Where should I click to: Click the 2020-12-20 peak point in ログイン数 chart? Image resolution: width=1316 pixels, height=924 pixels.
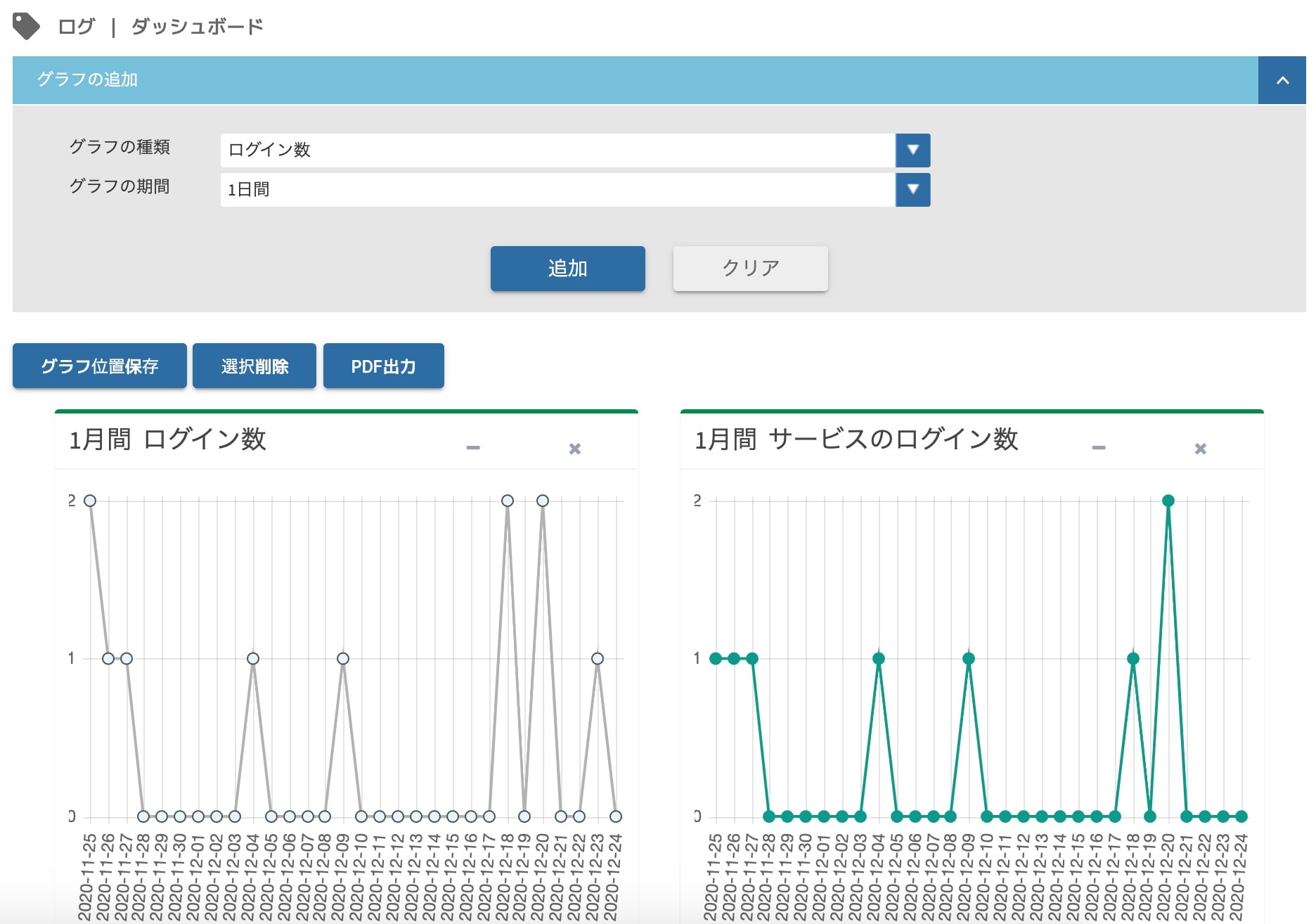[543, 501]
